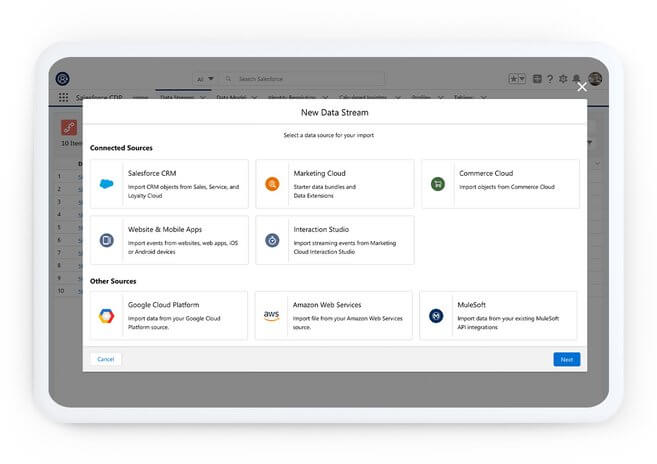Click the Help question mark icon
657x464 pixels.
click(x=550, y=79)
